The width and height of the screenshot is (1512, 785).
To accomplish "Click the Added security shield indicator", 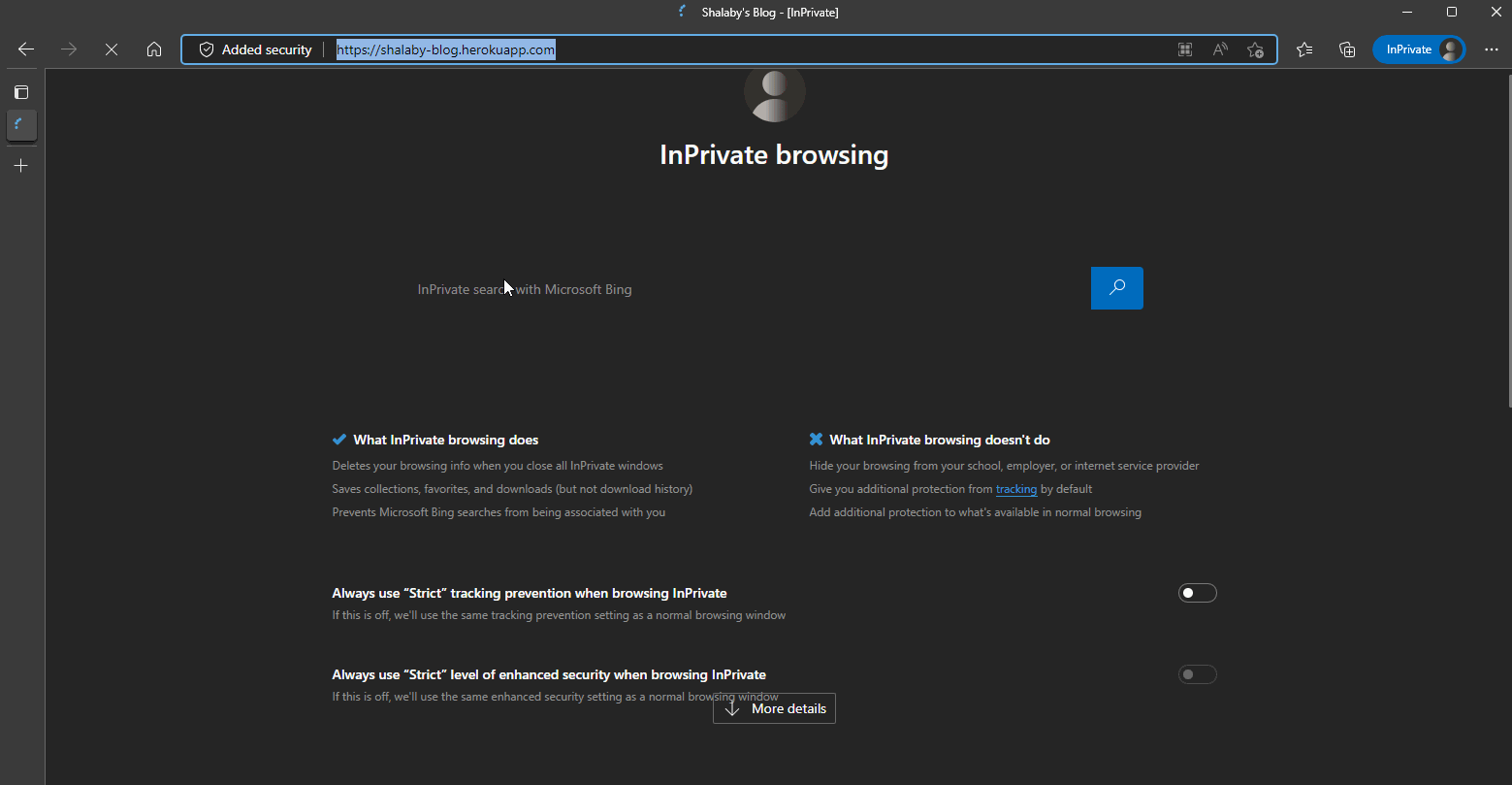I will point(206,49).
